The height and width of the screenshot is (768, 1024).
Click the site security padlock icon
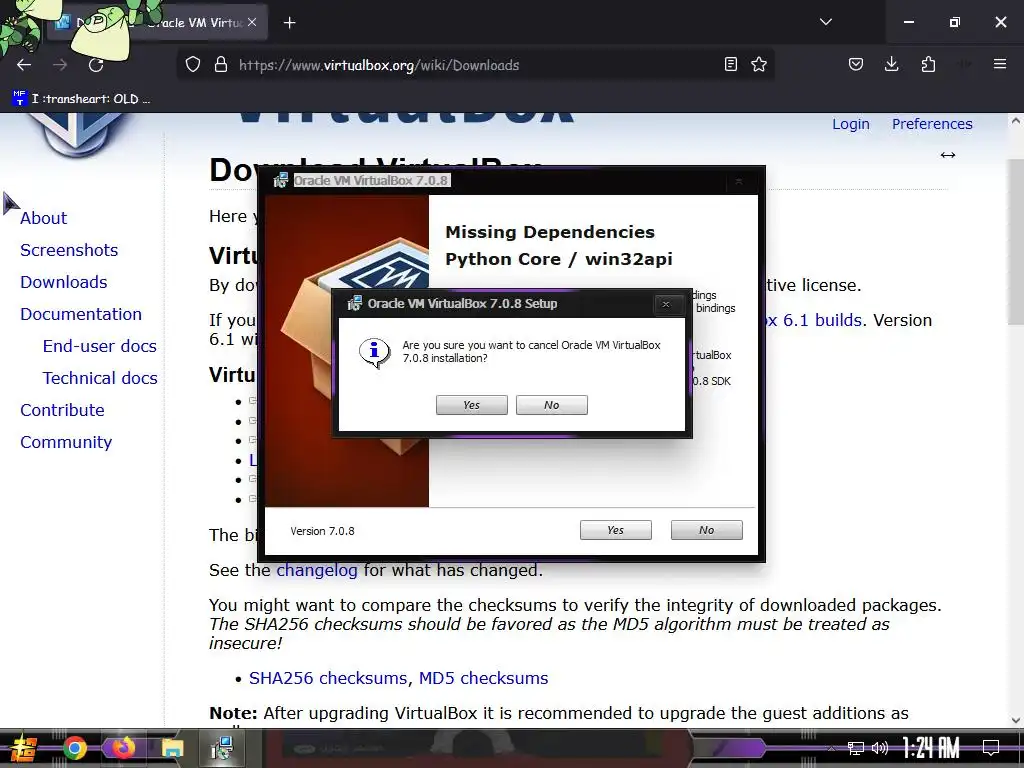(x=221, y=65)
